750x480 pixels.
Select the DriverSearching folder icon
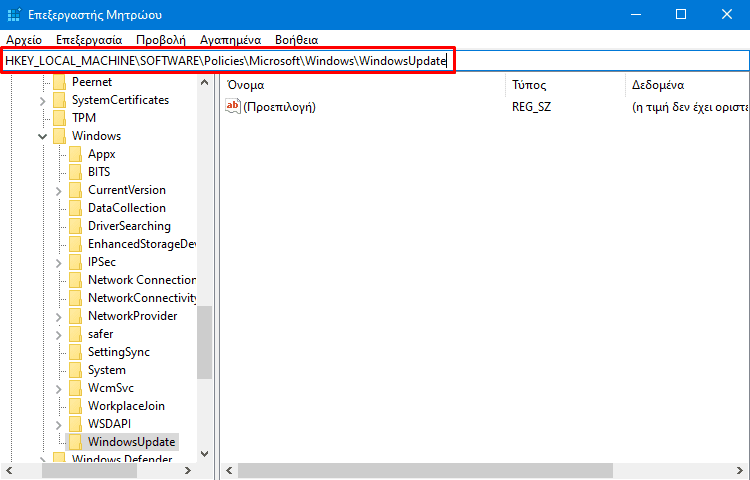tap(75, 226)
